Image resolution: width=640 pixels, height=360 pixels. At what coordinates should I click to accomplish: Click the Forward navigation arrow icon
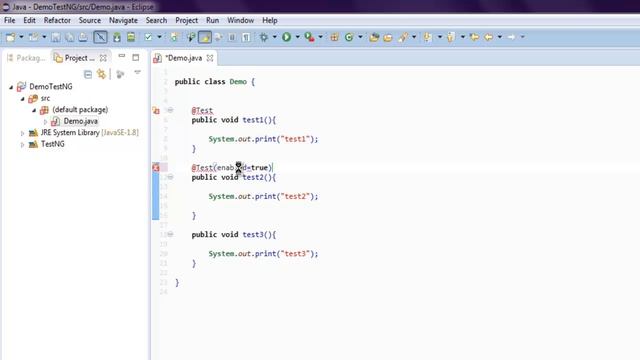(511, 37)
